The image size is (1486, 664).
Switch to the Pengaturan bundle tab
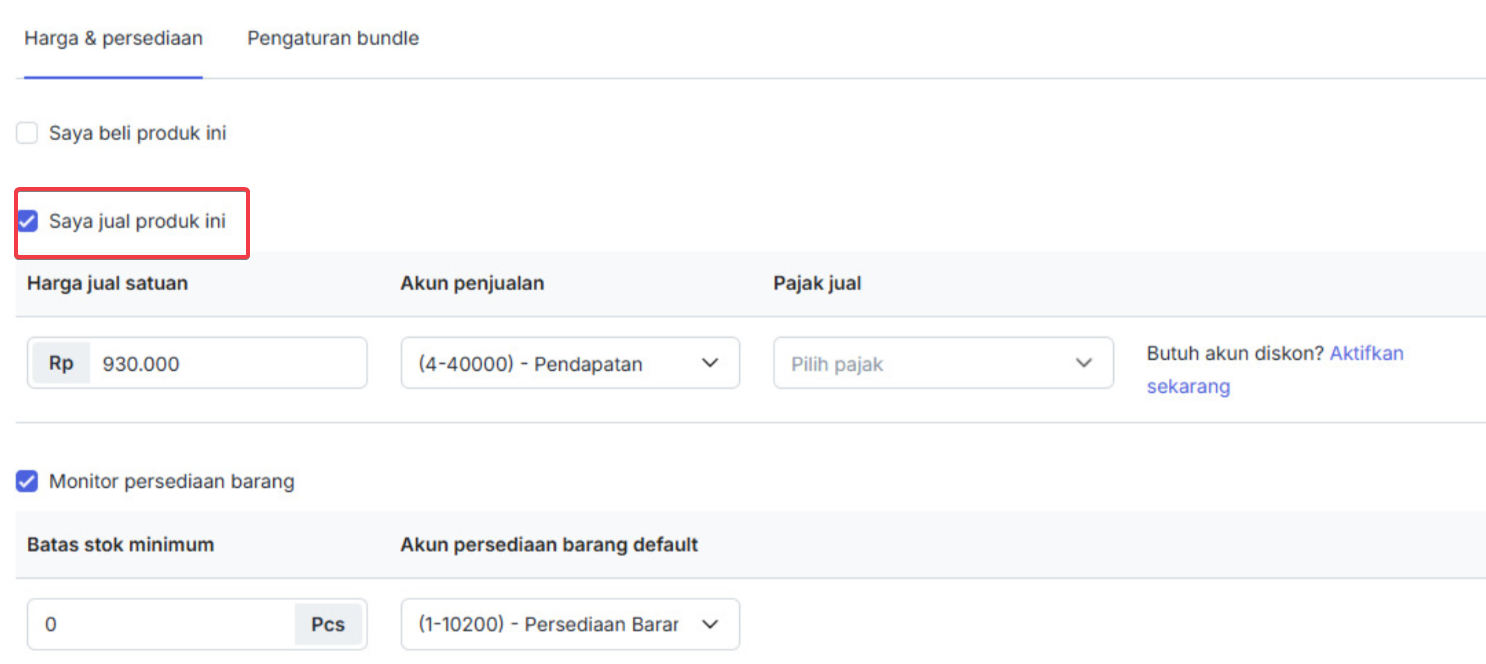[333, 39]
